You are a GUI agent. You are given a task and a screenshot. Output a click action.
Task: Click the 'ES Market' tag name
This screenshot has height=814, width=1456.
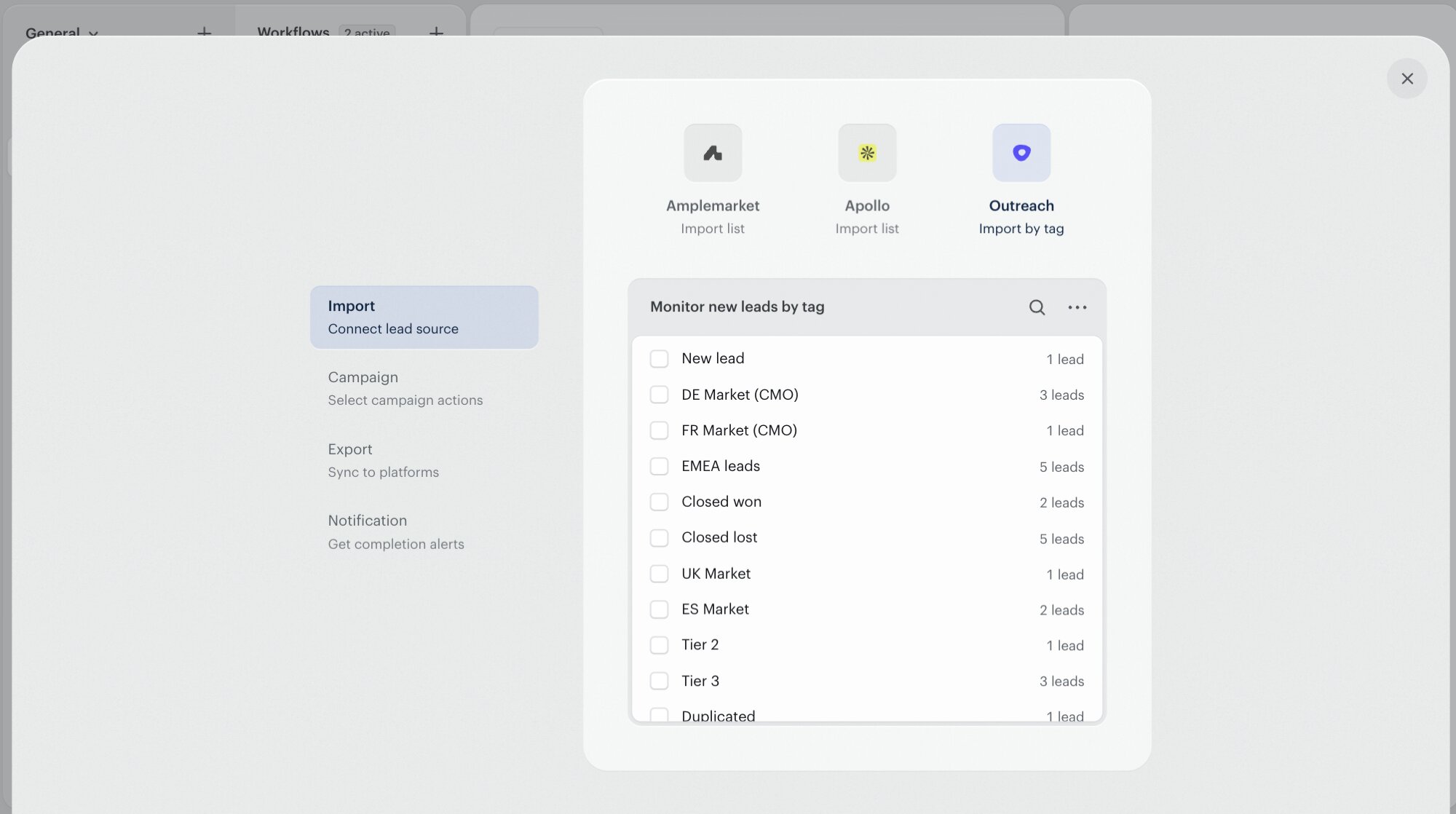[715, 609]
